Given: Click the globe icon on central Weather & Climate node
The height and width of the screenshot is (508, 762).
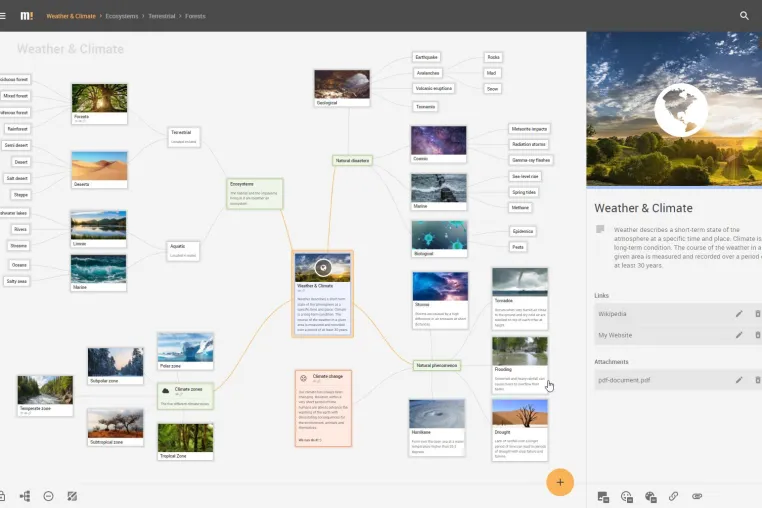Looking at the screenshot, I should tap(323, 267).
